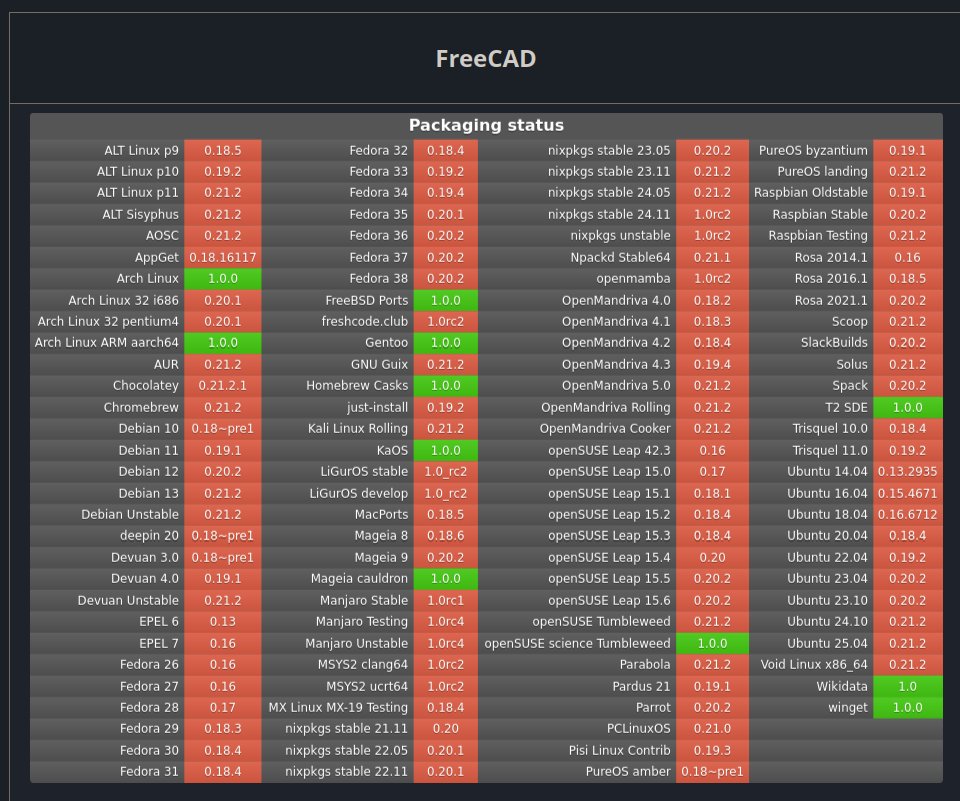Click Mageia cauldron's green 1.0.0 cell
Image resolution: width=960 pixels, height=801 pixels.
tap(446, 579)
